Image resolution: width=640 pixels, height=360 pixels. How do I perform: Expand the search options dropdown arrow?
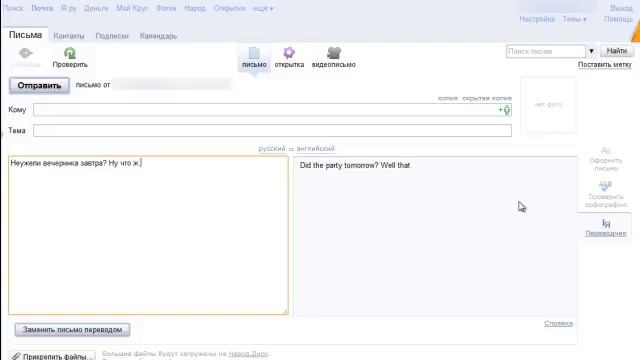tap(591, 51)
